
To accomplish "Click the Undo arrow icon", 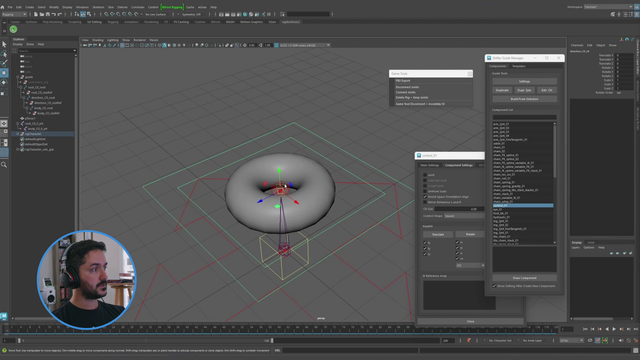I will [x=53, y=14].
